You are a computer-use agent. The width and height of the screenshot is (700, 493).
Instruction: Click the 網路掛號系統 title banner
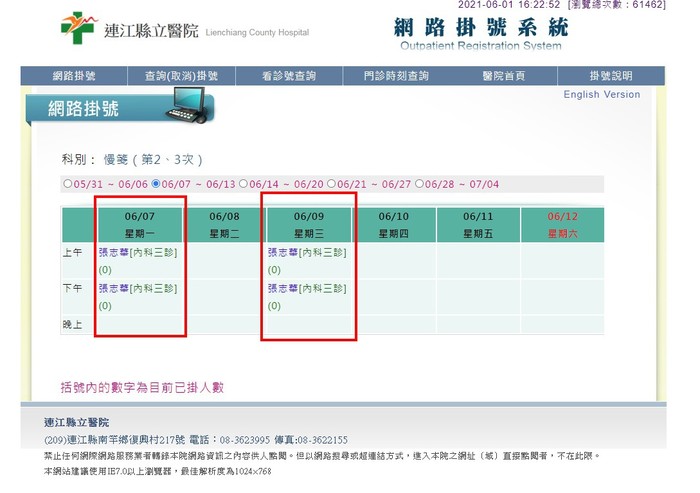pos(481,32)
